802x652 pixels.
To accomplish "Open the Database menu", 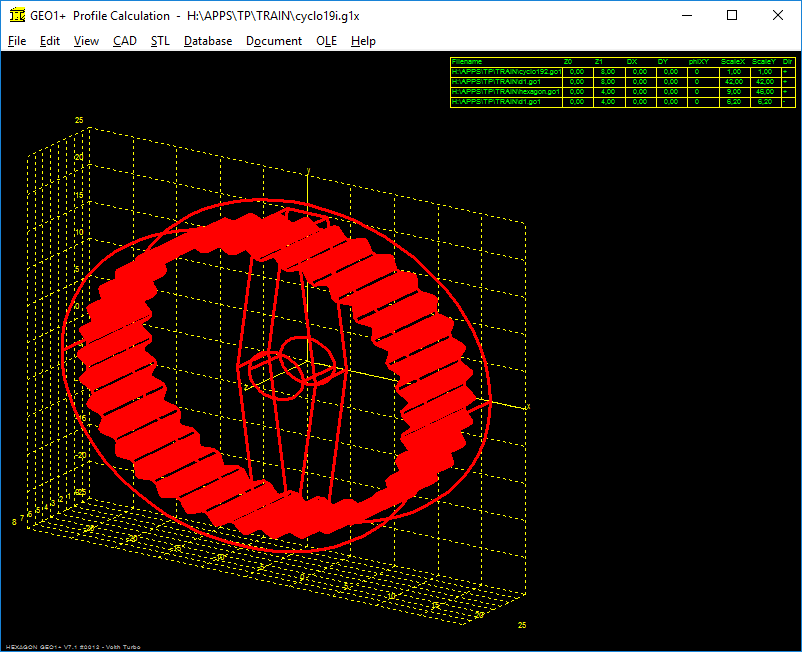I will coord(208,41).
